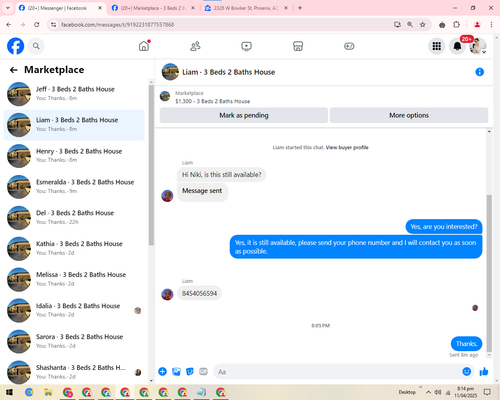Image resolution: width=500 pixels, height=400 pixels.
Task: Open View buyer profile link
Action: point(347,147)
